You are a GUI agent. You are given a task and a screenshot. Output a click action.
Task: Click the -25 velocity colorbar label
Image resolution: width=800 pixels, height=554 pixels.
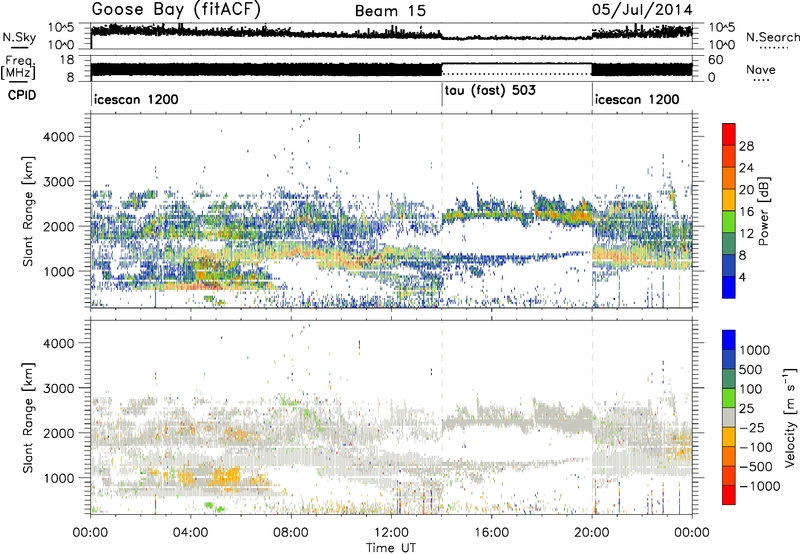tap(755, 428)
